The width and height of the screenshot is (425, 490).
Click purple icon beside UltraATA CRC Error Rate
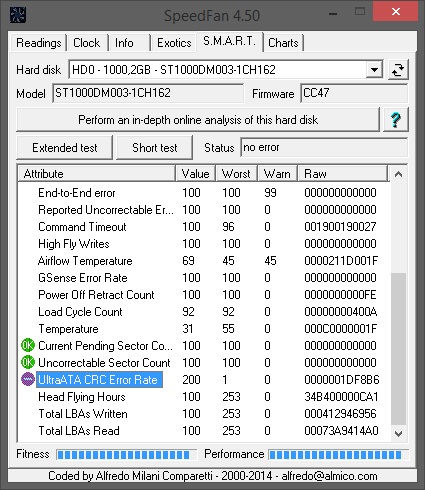(28, 379)
